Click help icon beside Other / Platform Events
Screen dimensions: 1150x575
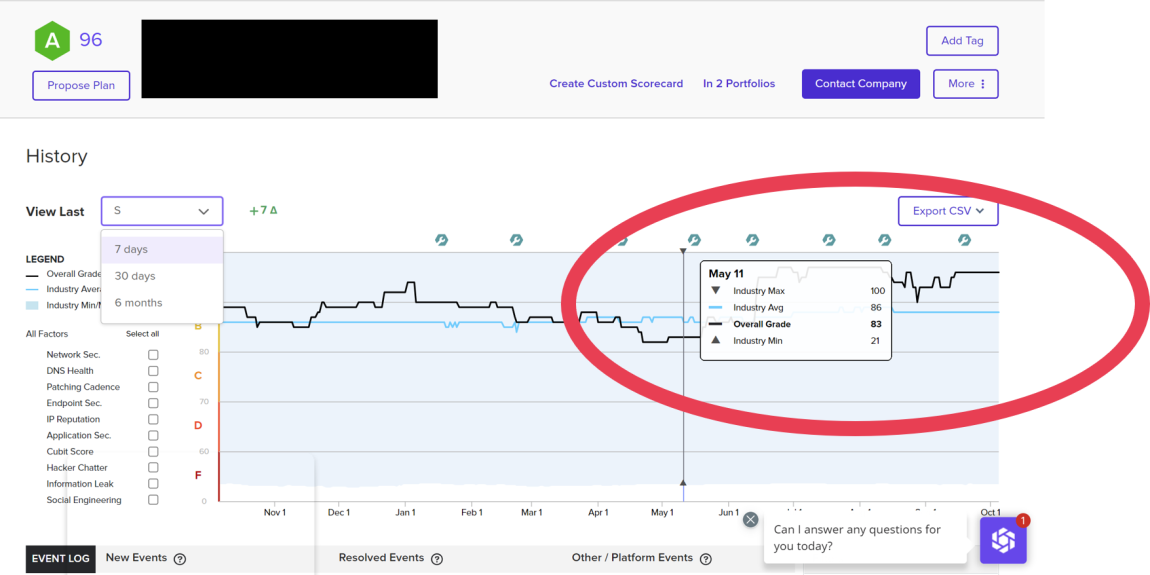pos(706,559)
